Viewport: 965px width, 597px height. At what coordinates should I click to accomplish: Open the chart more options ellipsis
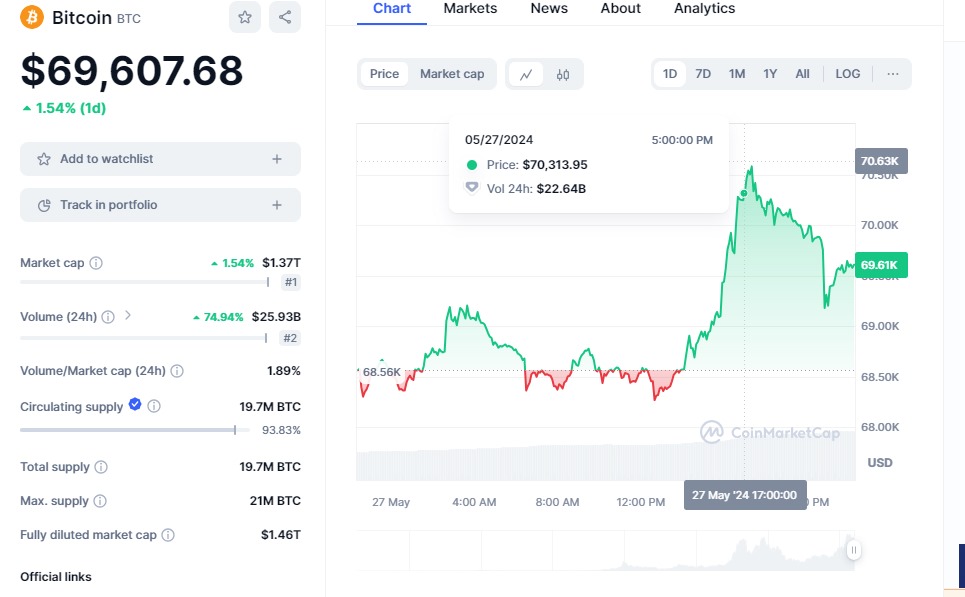(x=892, y=74)
